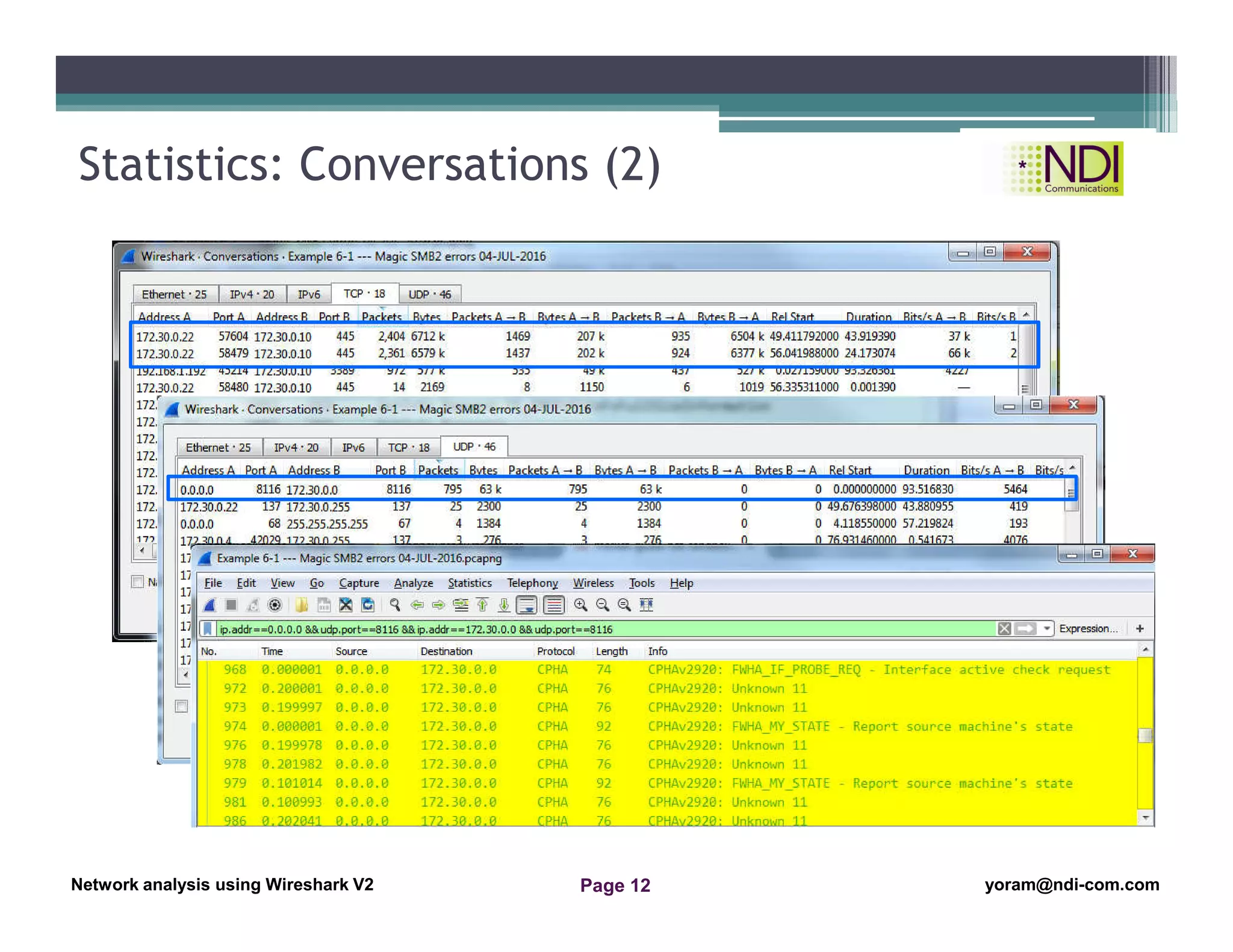Start capture with the shark fin icon

pyautogui.click(x=210, y=605)
